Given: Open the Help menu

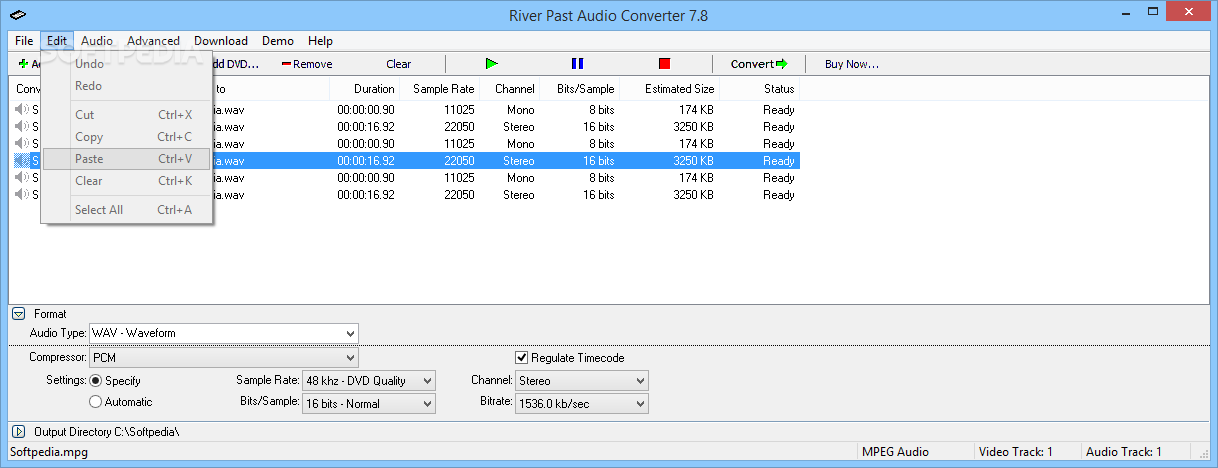Looking at the screenshot, I should click(320, 41).
